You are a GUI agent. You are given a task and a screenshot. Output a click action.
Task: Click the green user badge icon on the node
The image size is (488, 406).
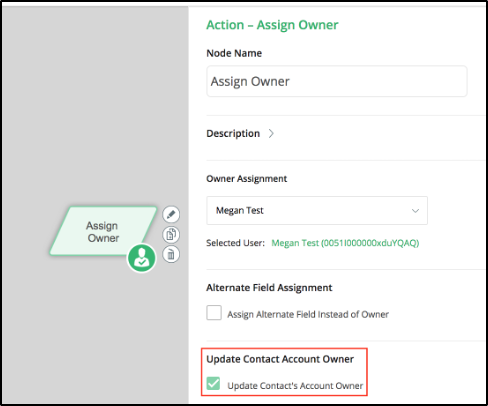[x=142, y=258]
